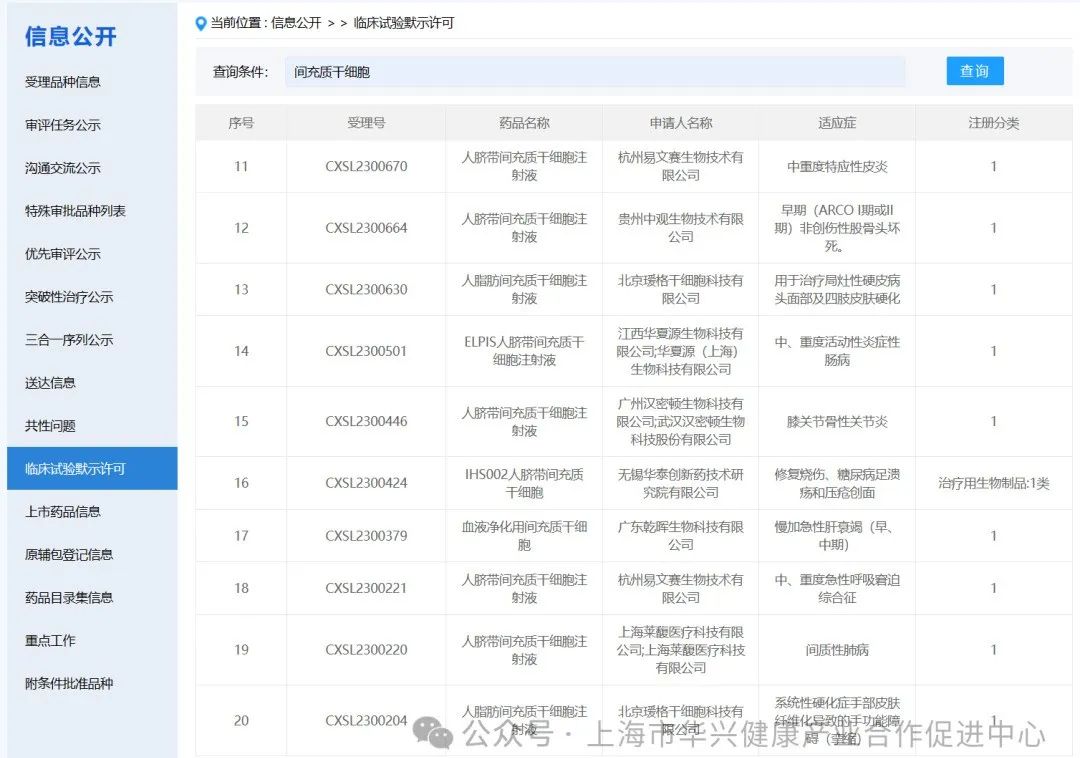Viewport: 1080px width, 758px height.
Task: Select the row for CXSL2300379
Action: [366, 536]
